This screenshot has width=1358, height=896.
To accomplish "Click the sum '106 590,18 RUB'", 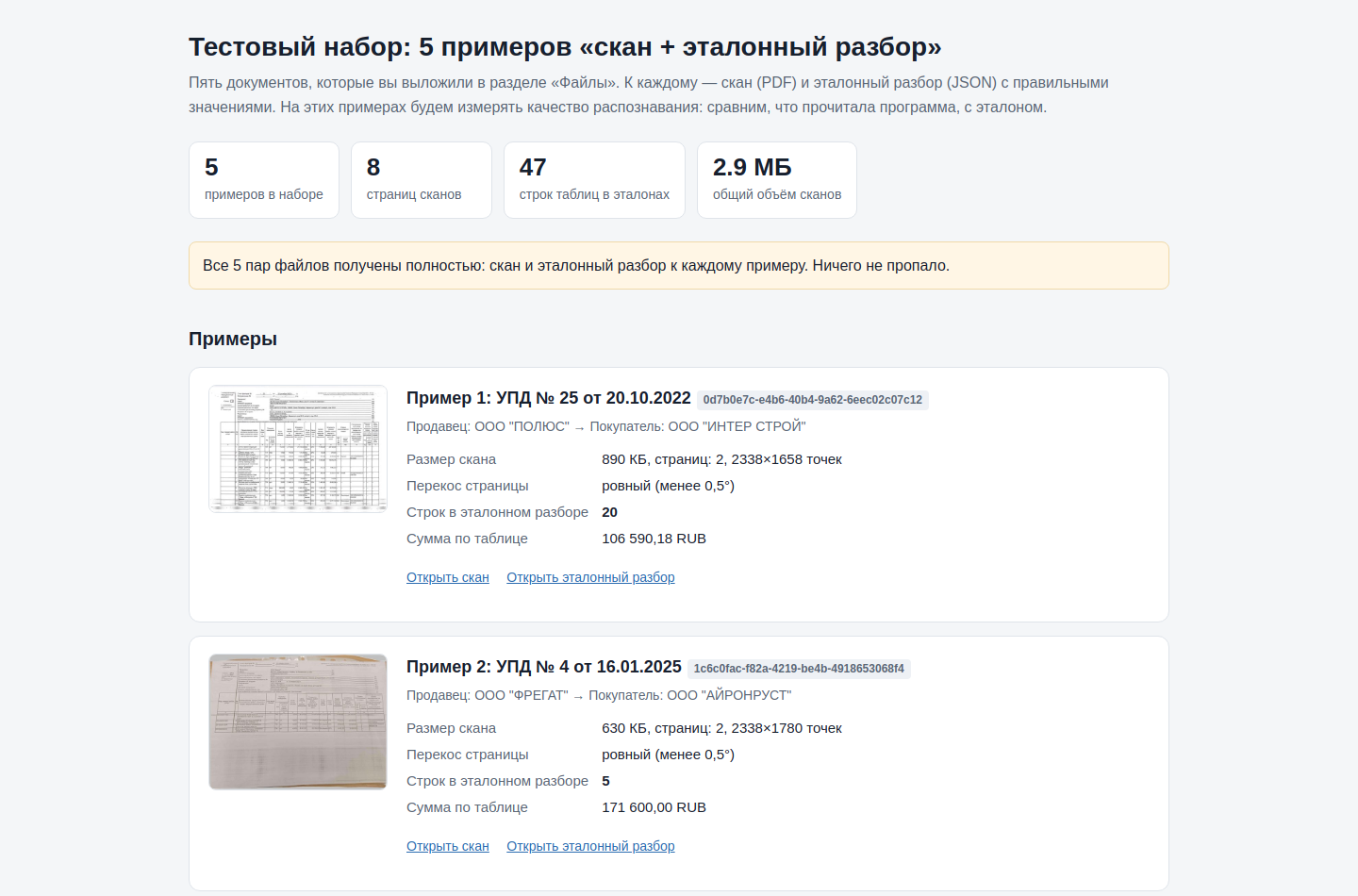I will [654, 539].
